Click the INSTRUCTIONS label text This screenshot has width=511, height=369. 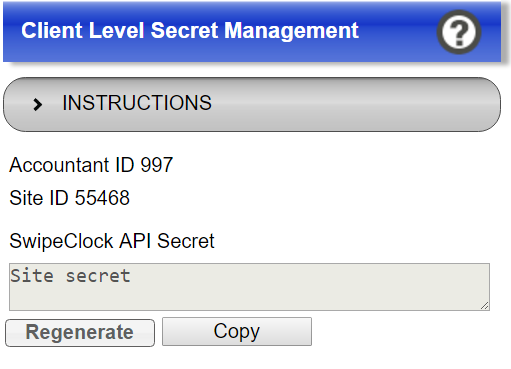coord(137,103)
